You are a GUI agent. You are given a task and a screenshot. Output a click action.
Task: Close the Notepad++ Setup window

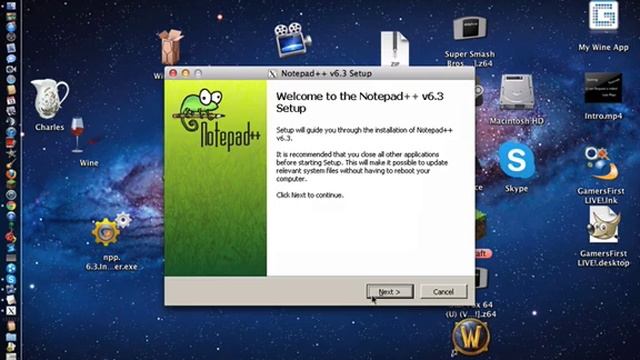[x=173, y=73]
